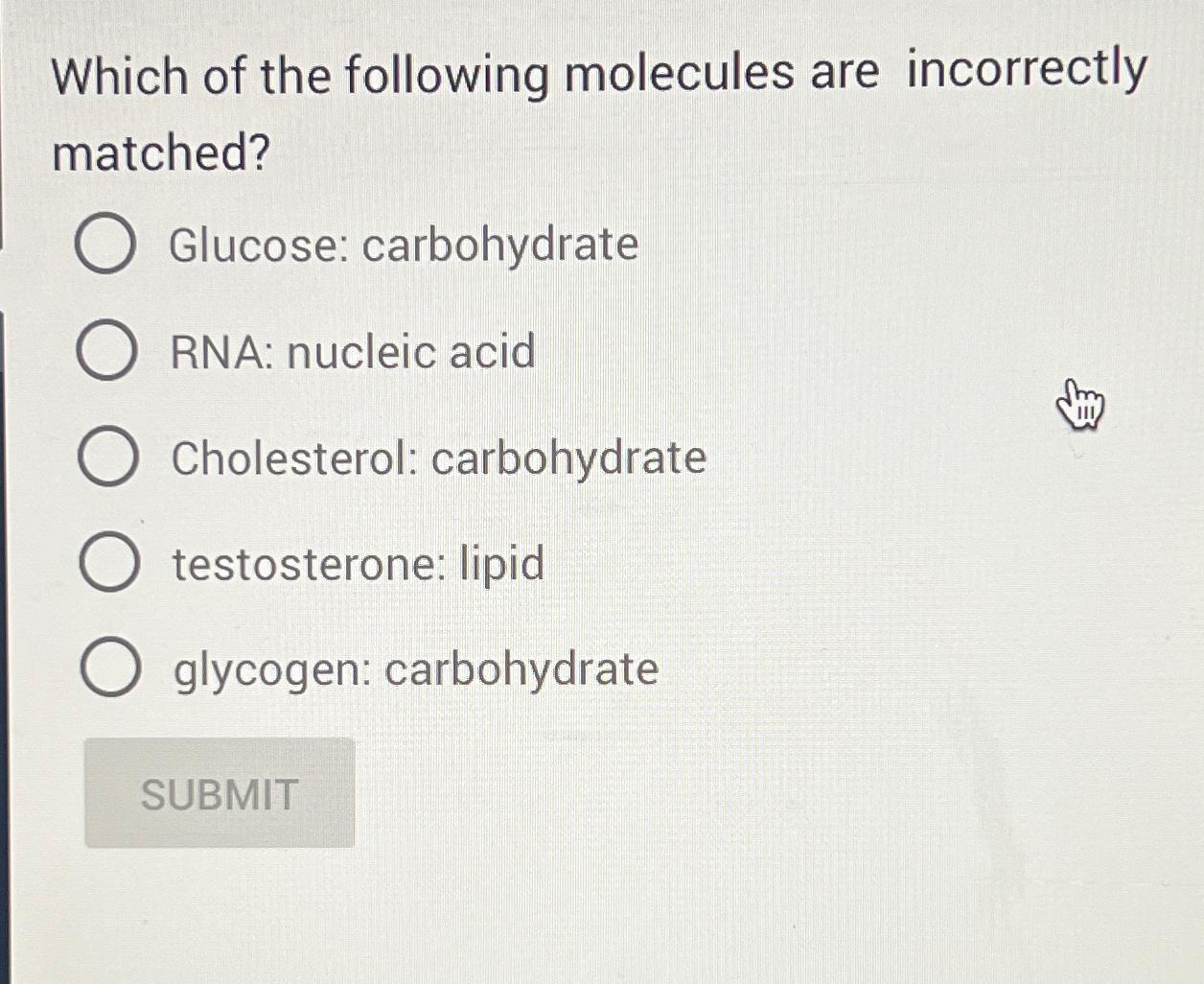This screenshot has height=984, width=1204.
Task: Click the SUBMIT button
Action: point(219,794)
